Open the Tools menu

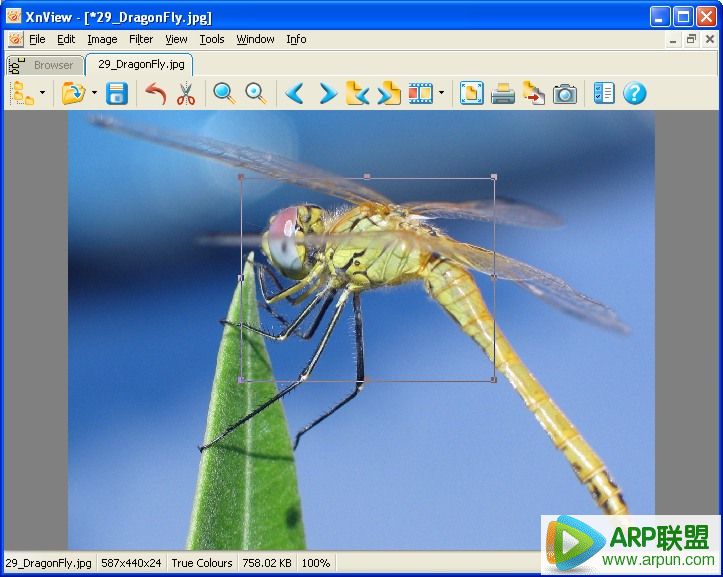coord(212,39)
